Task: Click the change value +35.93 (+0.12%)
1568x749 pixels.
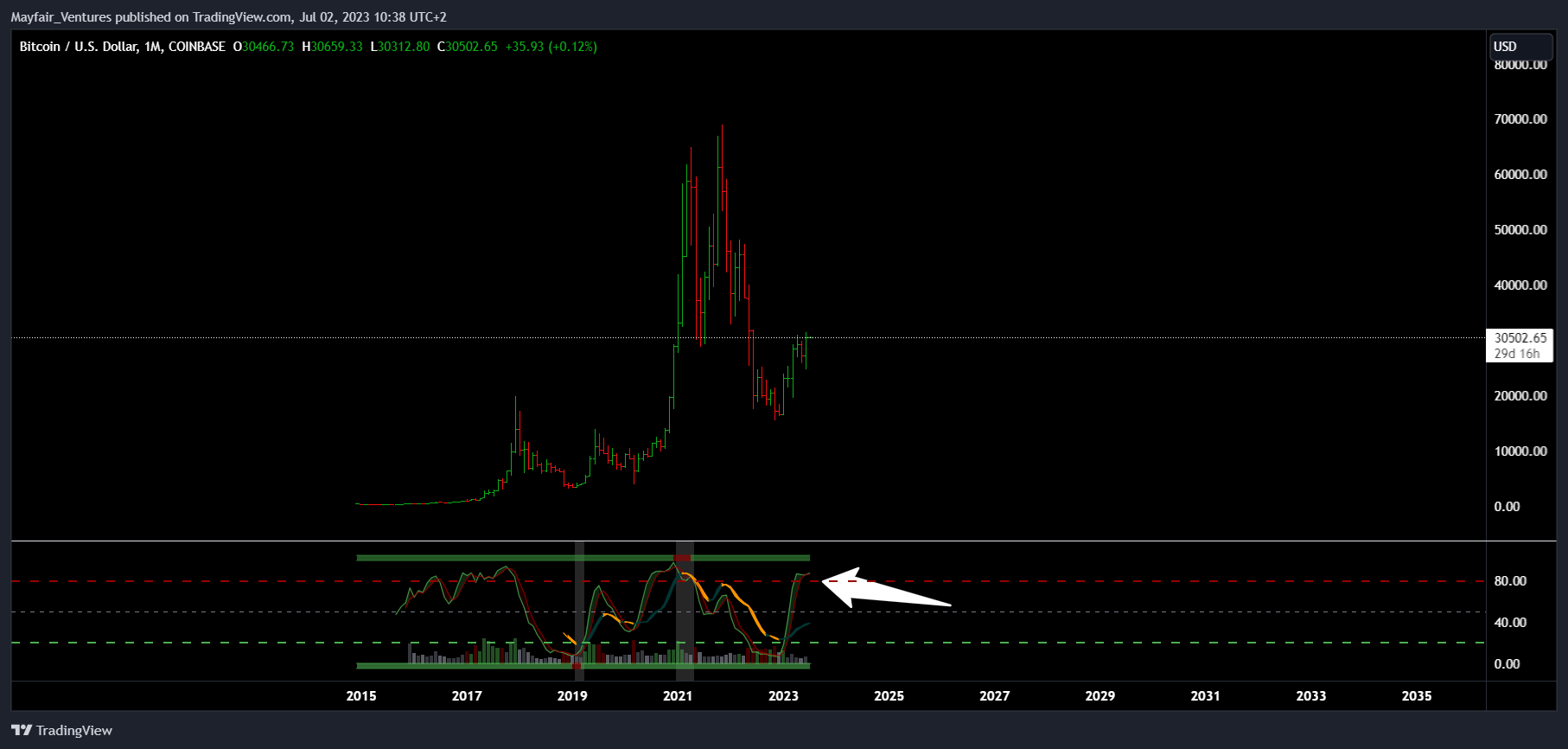Action: 551,47
